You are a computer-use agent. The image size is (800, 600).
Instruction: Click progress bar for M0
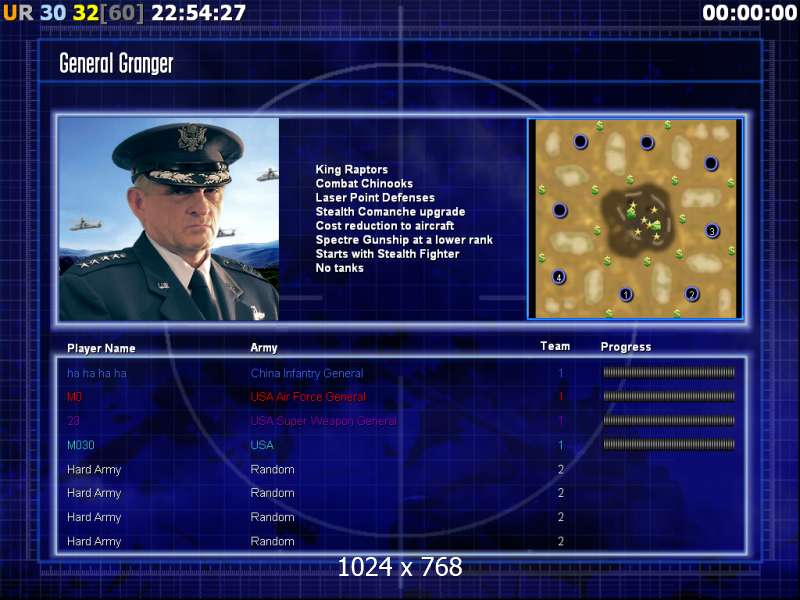point(669,396)
